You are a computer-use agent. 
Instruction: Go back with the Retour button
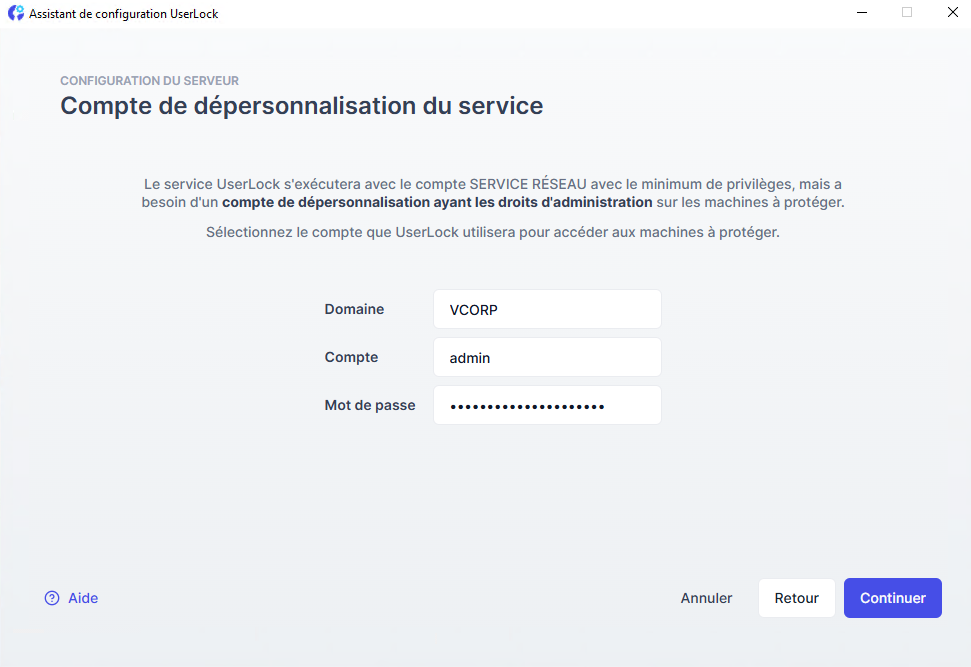(x=796, y=598)
